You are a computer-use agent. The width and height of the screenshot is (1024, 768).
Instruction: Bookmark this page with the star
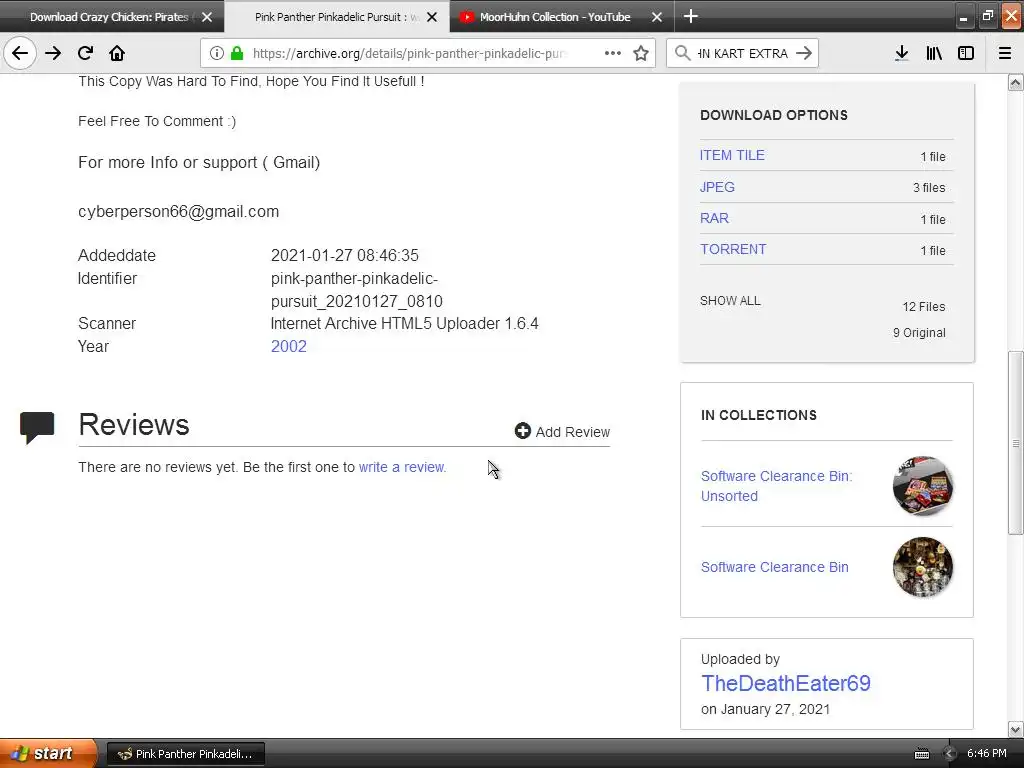641,53
